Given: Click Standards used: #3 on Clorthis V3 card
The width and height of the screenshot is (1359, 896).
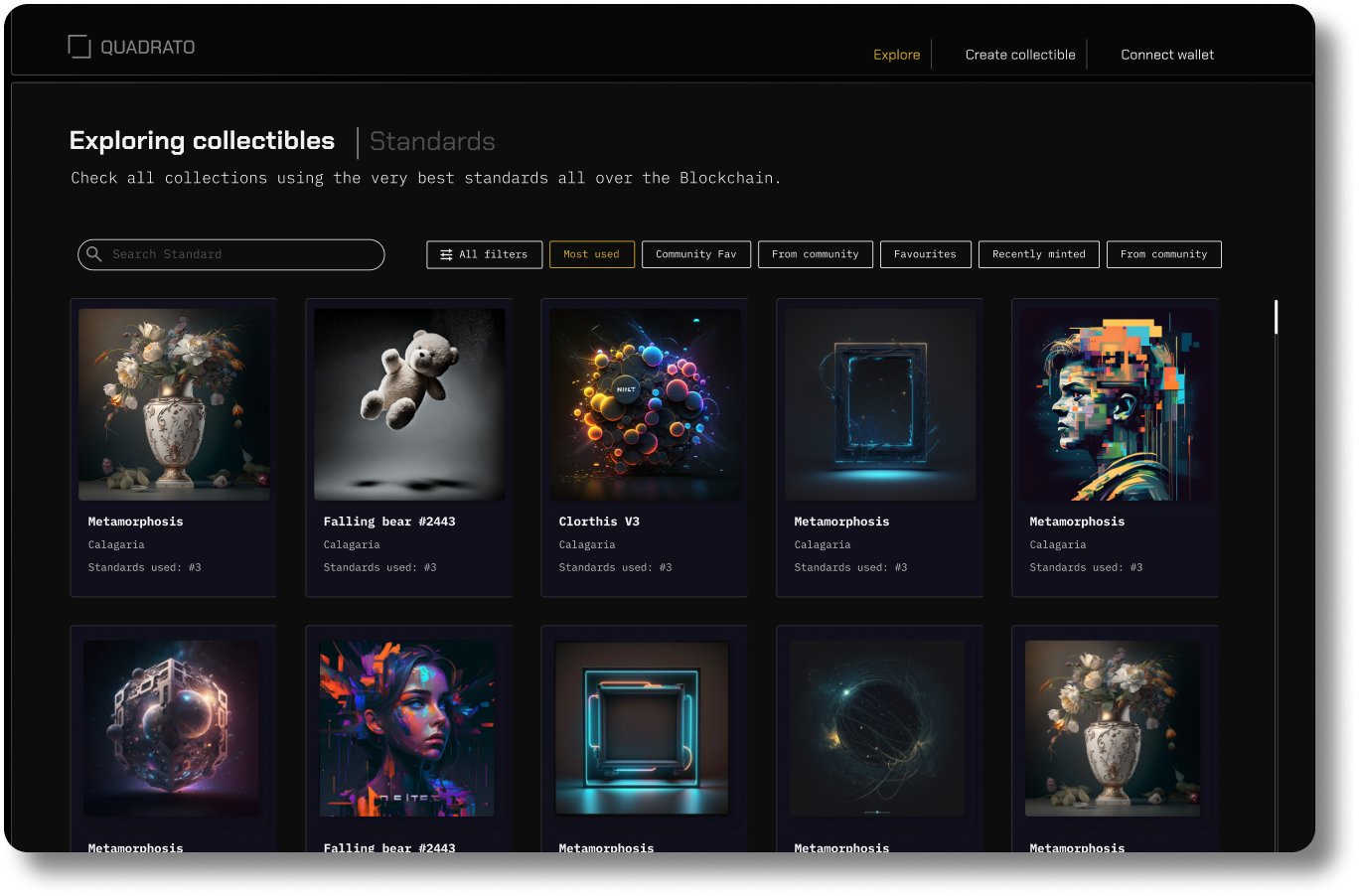Looking at the screenshot, I should coord(615,568).
